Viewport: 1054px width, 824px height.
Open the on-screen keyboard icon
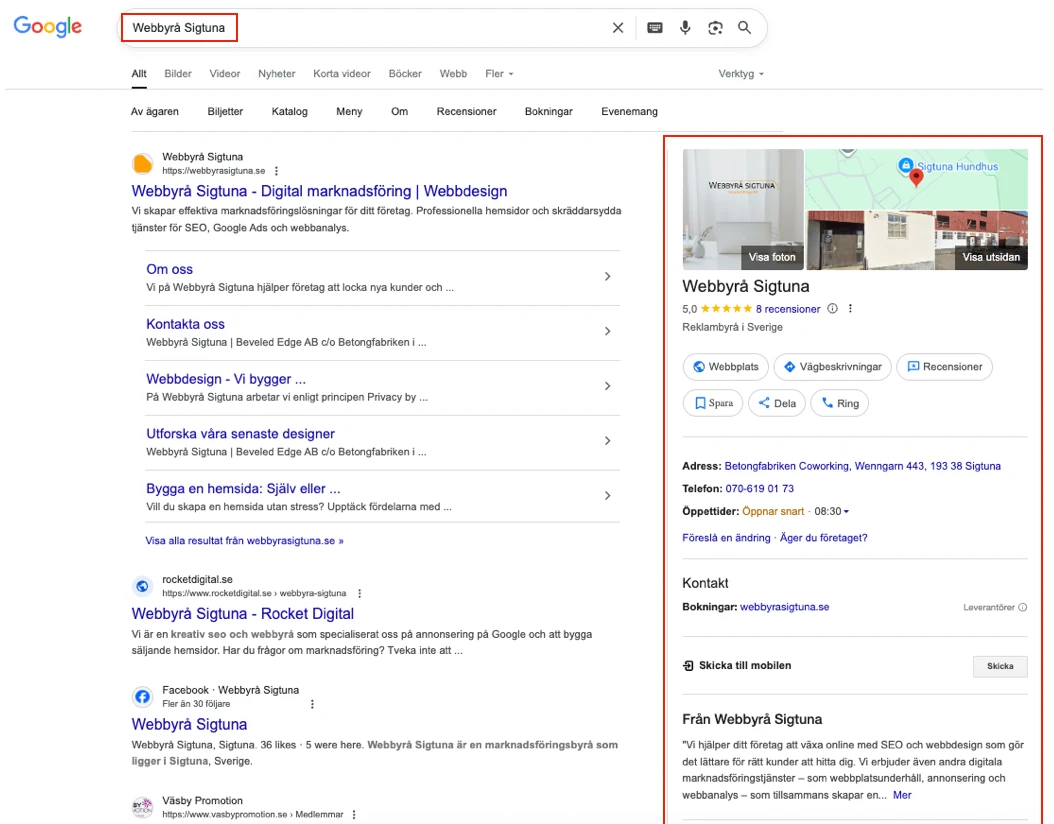click(655, 28)
